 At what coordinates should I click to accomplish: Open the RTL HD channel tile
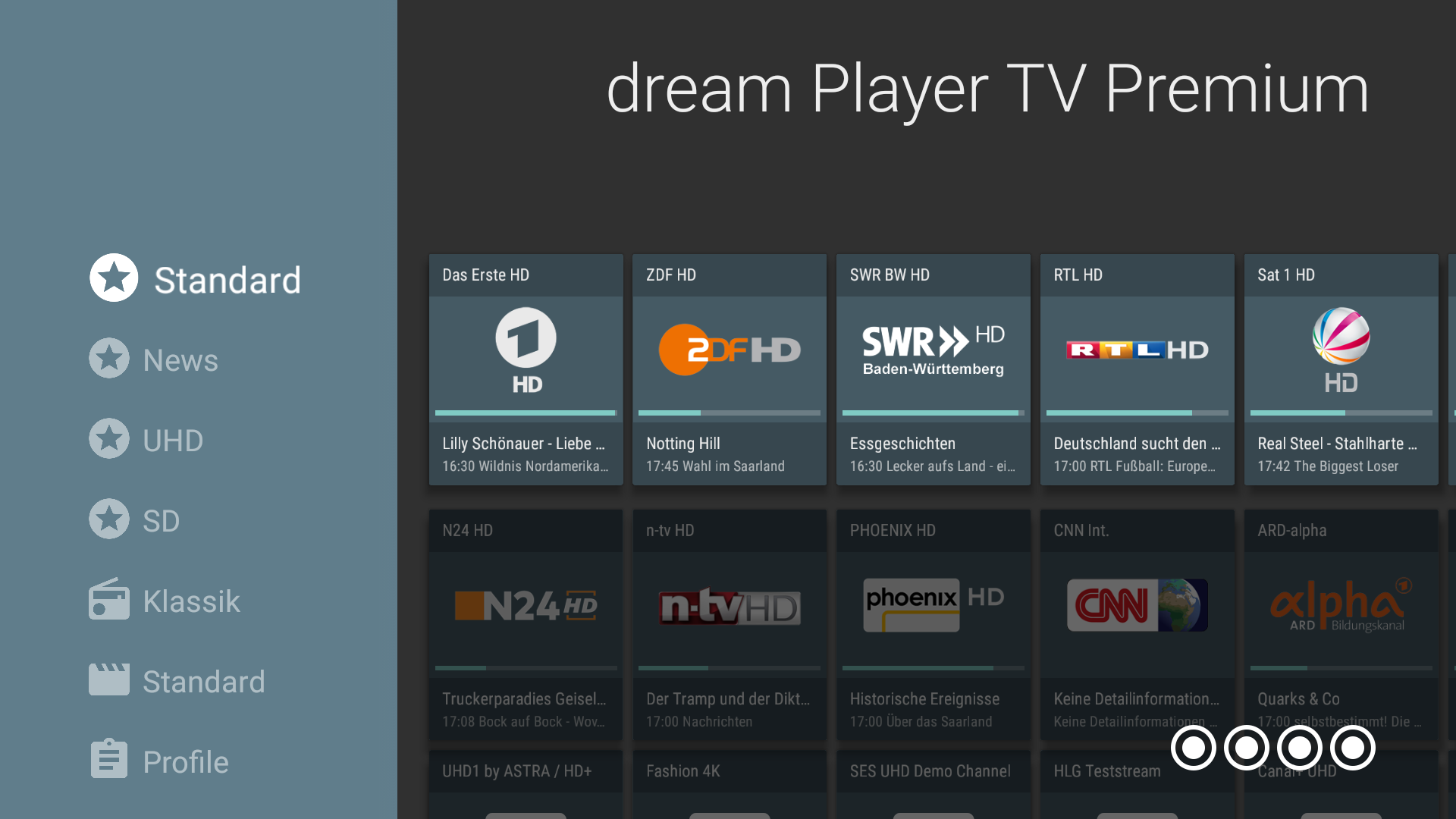[1137, 370]
